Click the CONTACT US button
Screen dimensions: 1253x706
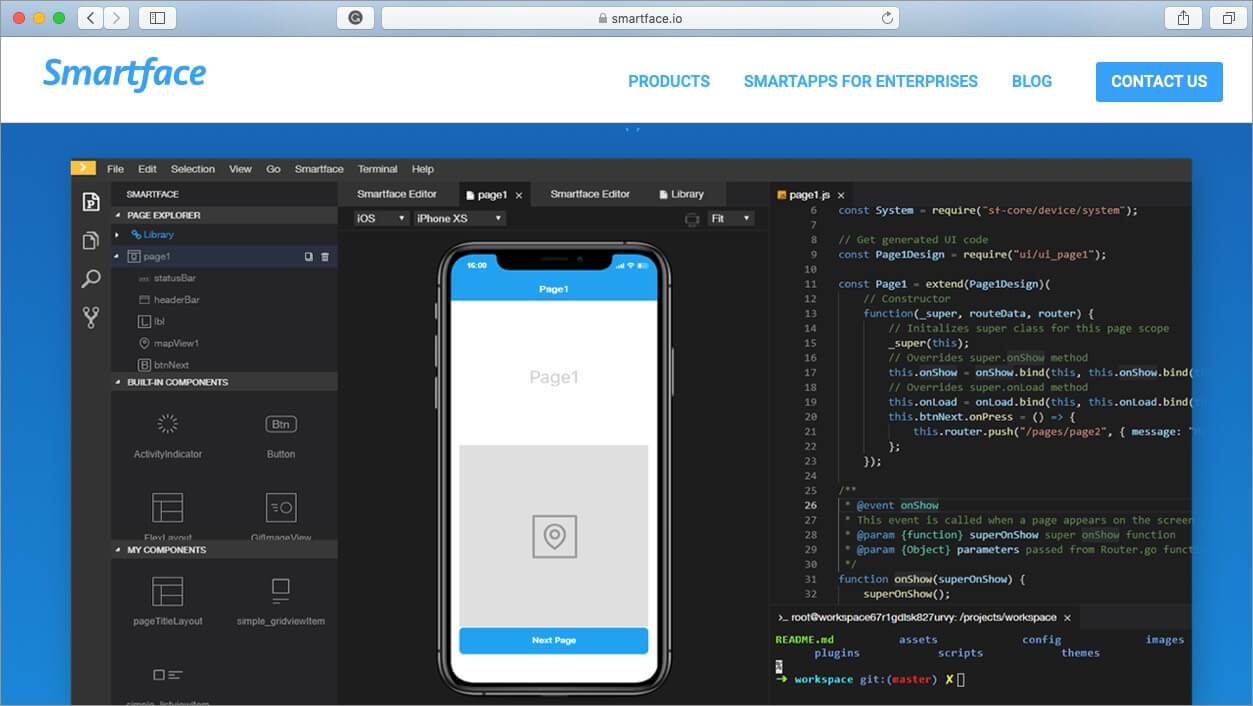pos(1159,82)
